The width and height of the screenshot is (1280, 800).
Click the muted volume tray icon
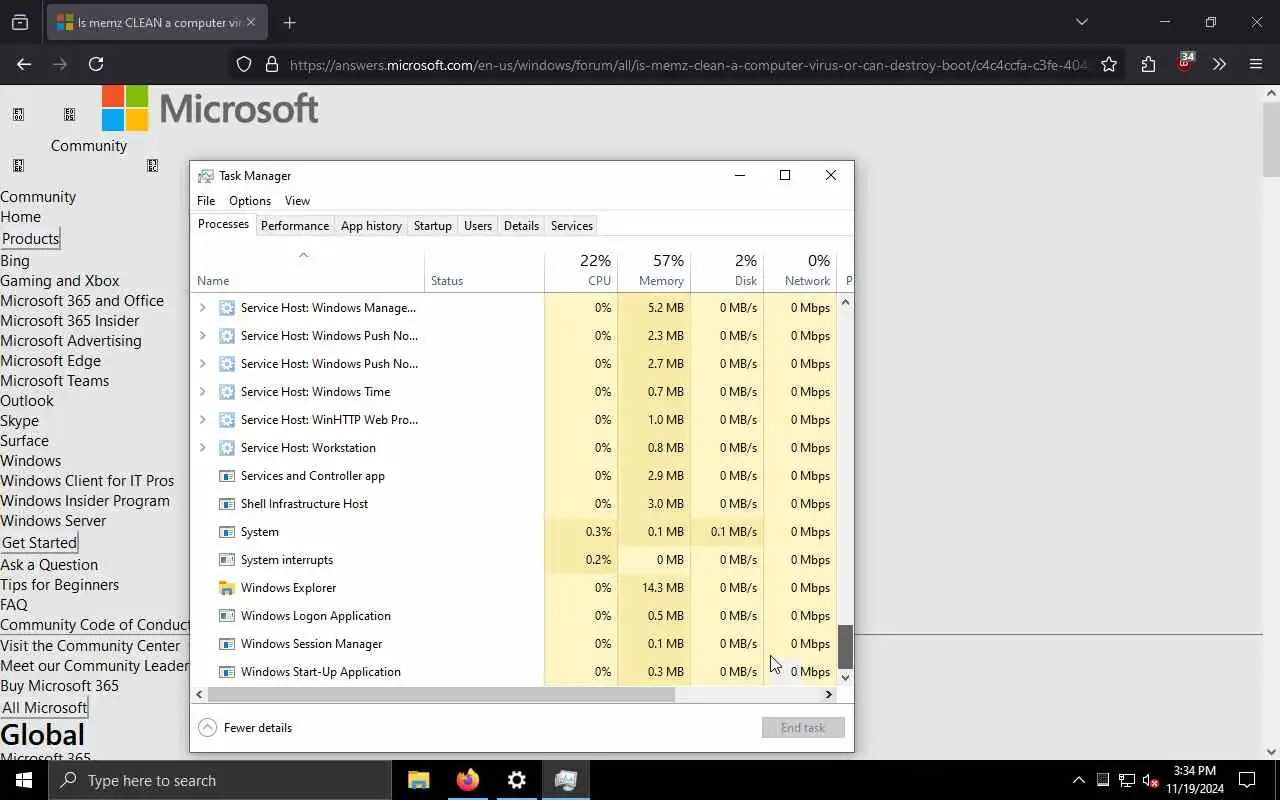click(1150, 780)
